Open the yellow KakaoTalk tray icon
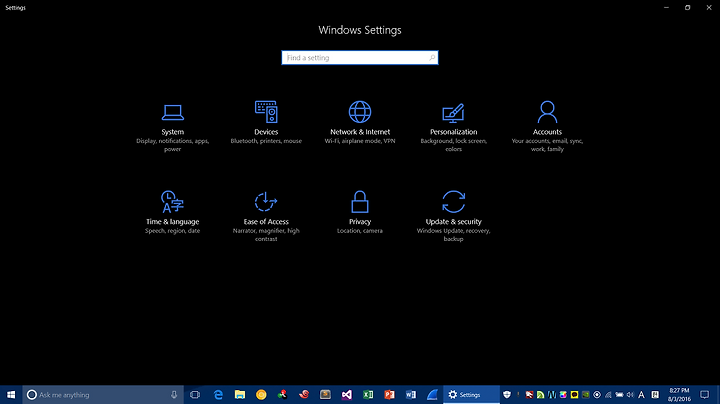 [x=574, y=395]
